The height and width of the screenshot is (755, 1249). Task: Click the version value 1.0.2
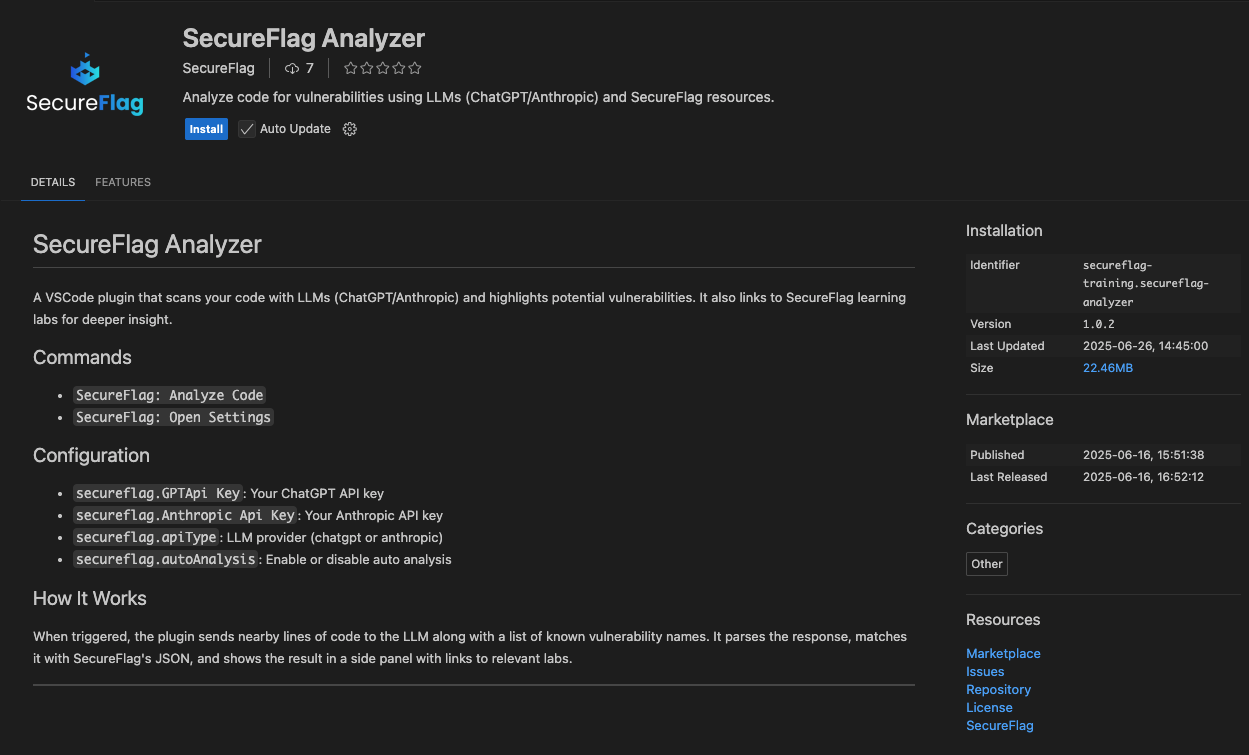point(1097,324)
